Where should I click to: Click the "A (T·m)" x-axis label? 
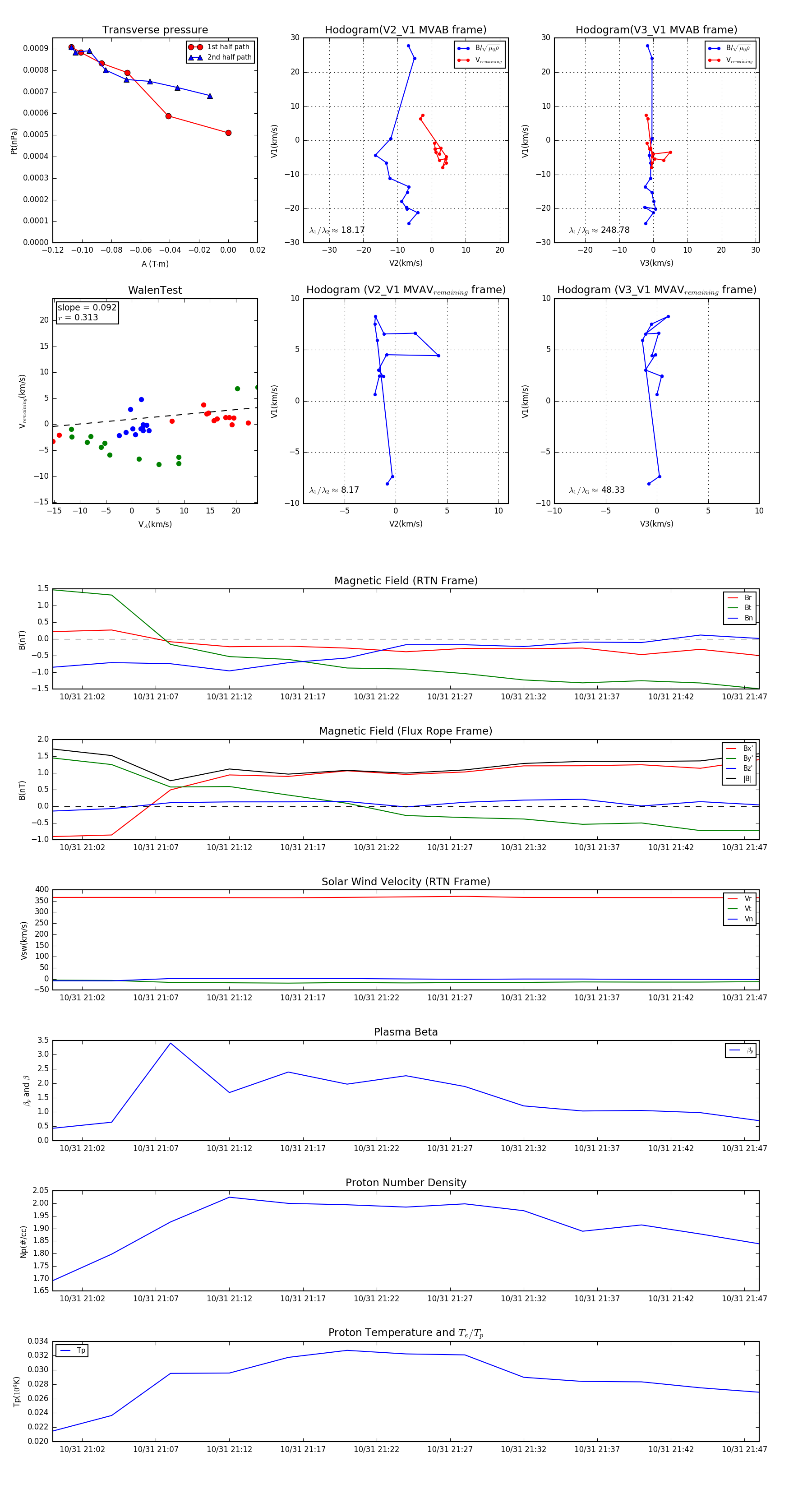[x=155, y=264]
